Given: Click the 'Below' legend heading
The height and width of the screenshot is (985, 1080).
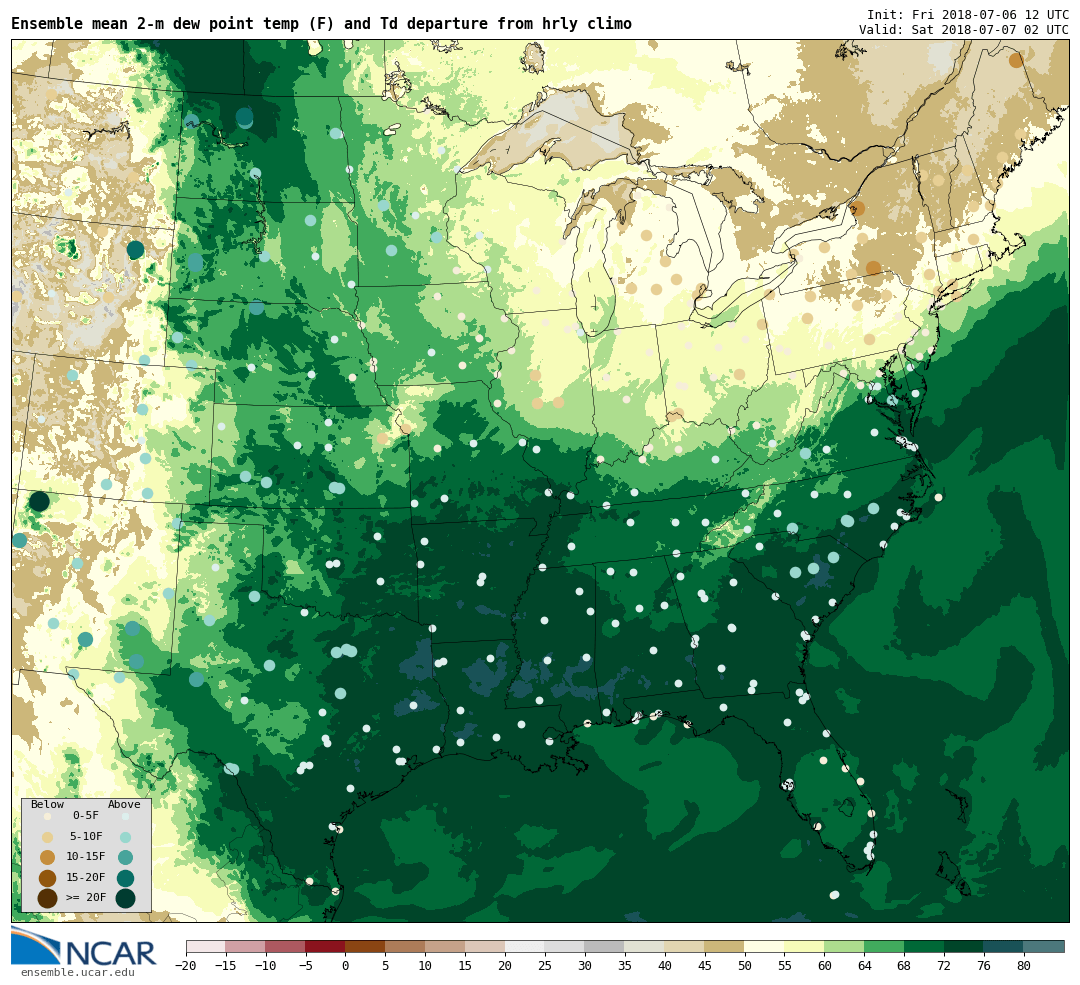Looking at the screenshot, I should click(48, 805).
